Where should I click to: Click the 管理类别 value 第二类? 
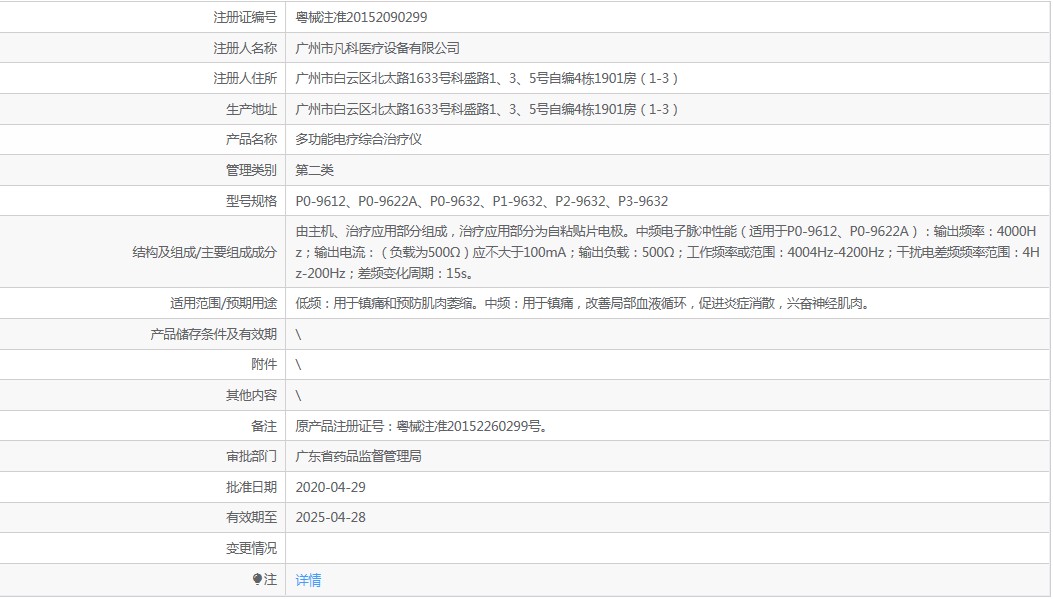[314, 171]
